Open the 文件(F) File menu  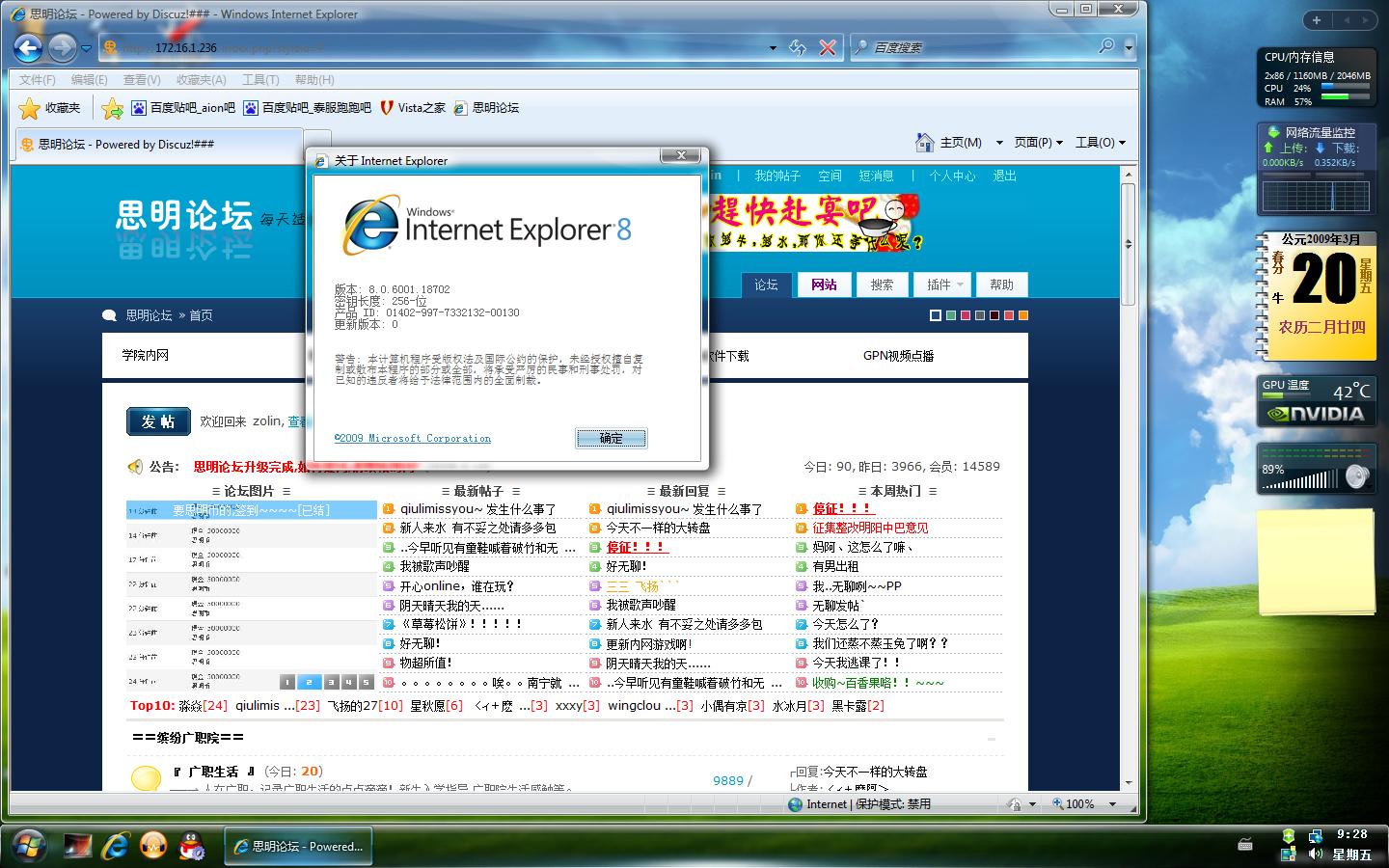pyautogui.click(x=37, y=80)
